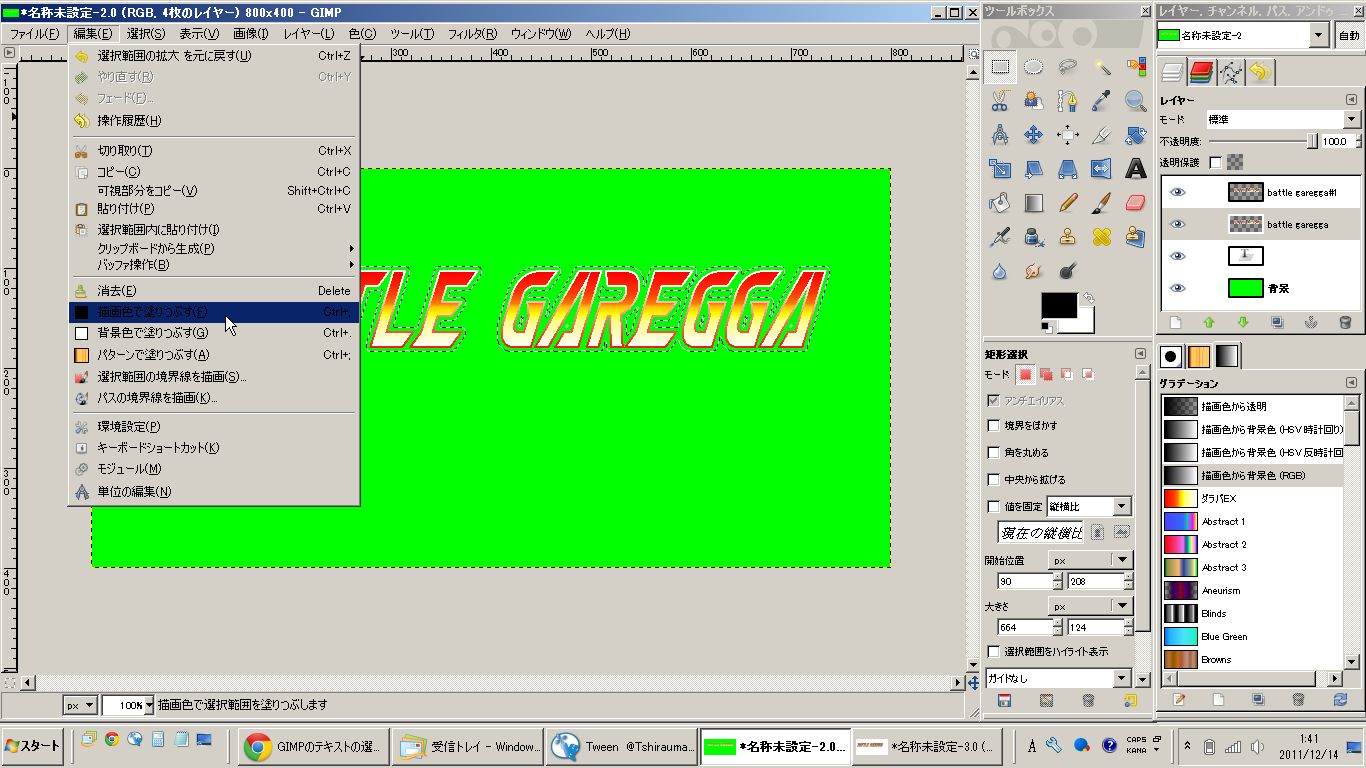
Task: Select the Free Select lasso tool
Action: pos(1068,68)
